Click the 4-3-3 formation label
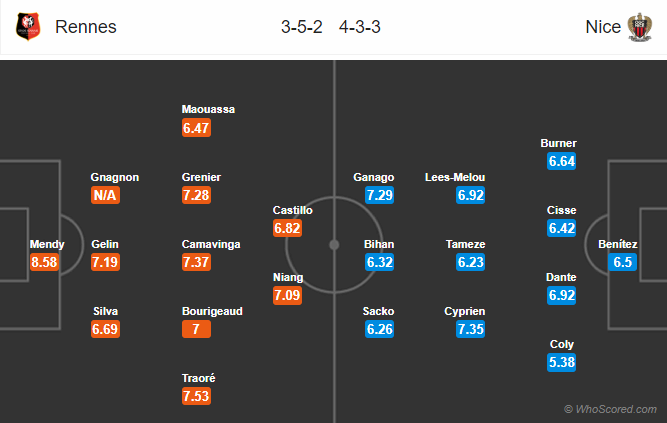Screen dimensions: 667x423 (x=359, y=27)
